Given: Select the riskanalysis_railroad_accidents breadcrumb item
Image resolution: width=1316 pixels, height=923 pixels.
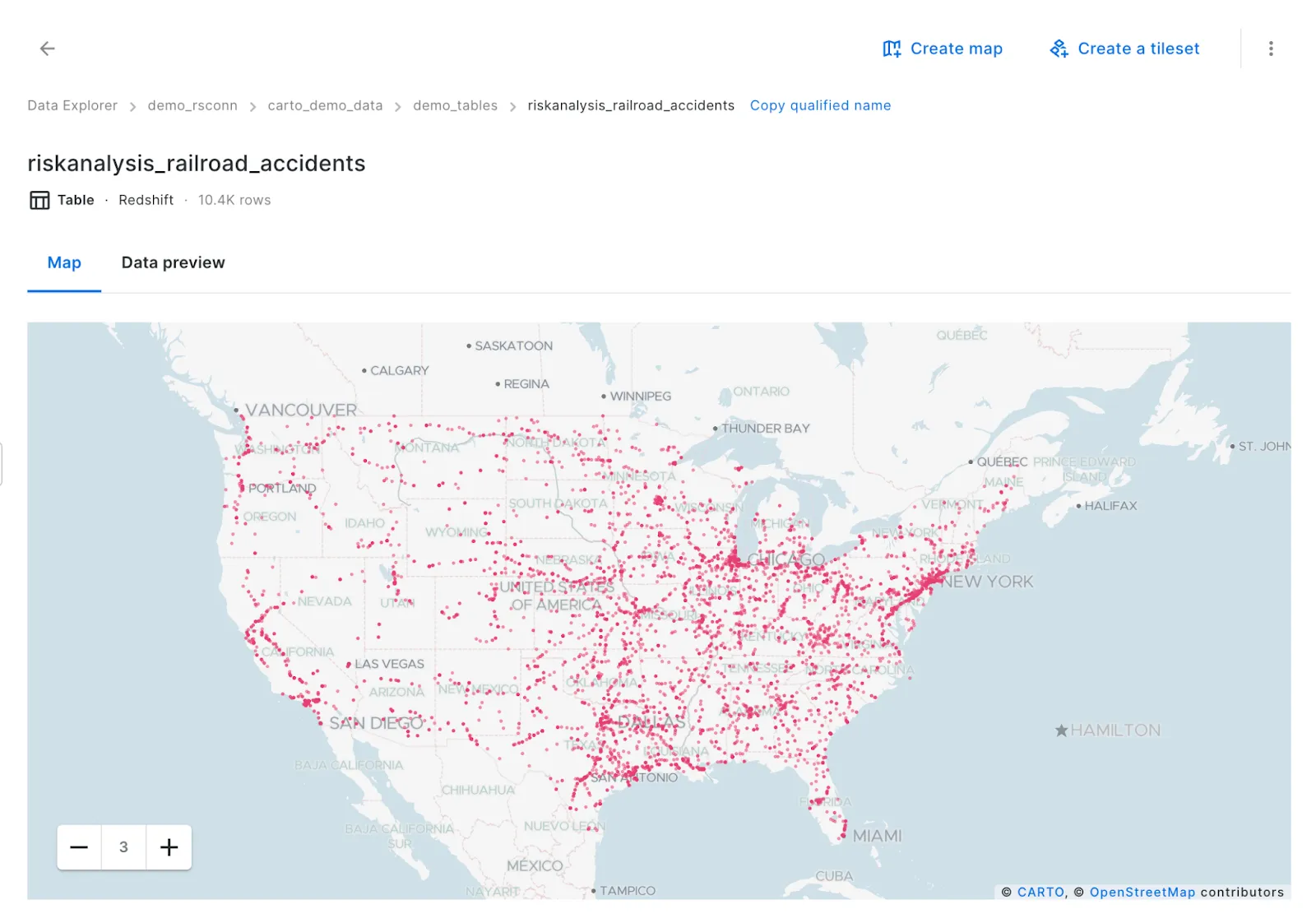Looking at the screenshot, I should point(630,105).
